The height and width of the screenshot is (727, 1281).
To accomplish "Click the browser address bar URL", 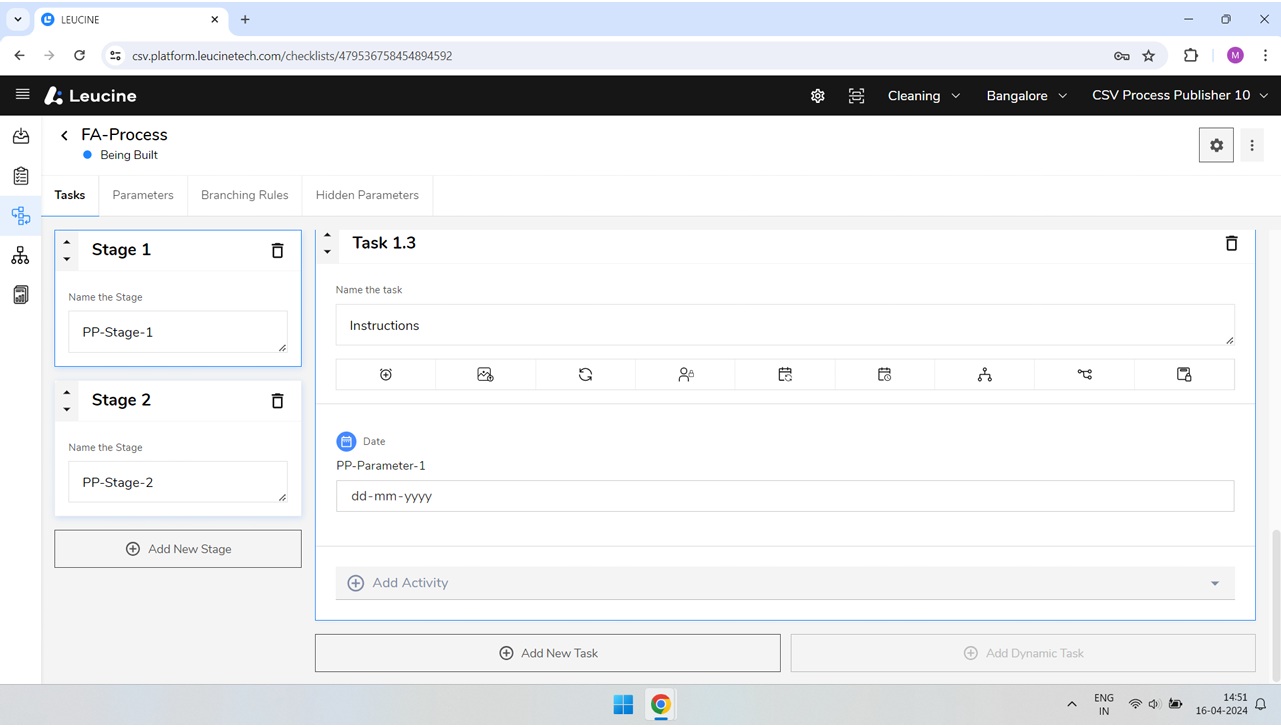I will [x=292, y=56].
